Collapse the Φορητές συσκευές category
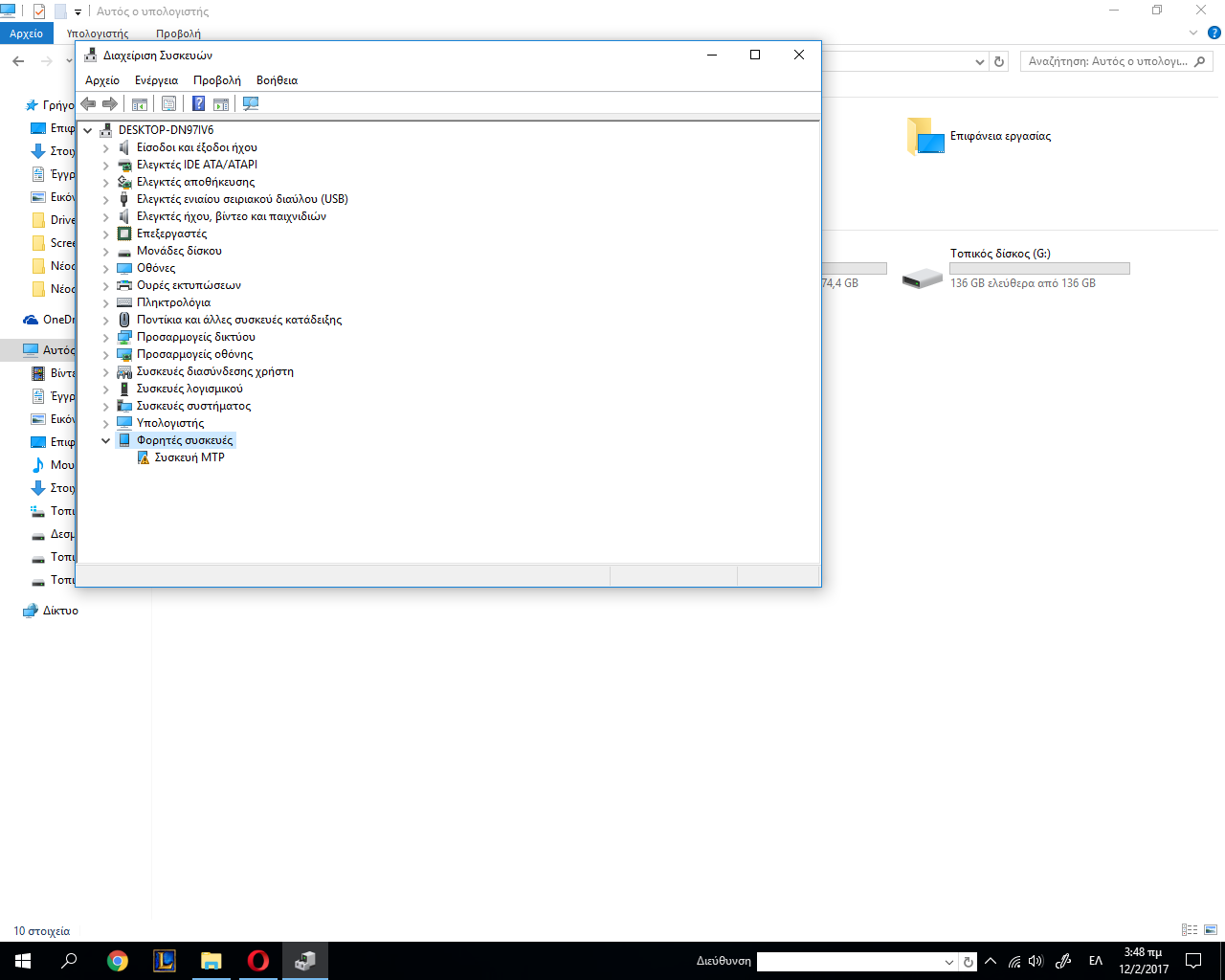 106,441
